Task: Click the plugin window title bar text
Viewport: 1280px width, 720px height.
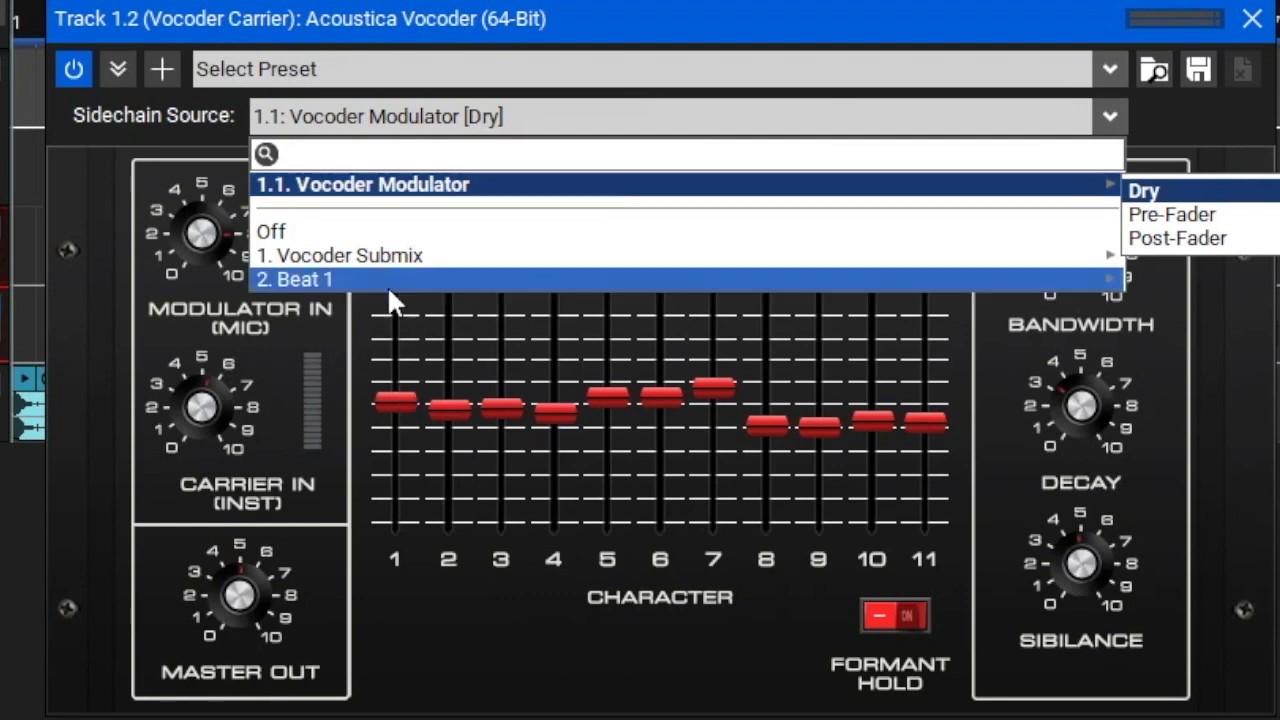Action: pyautogui.click(x=300, y=18)
